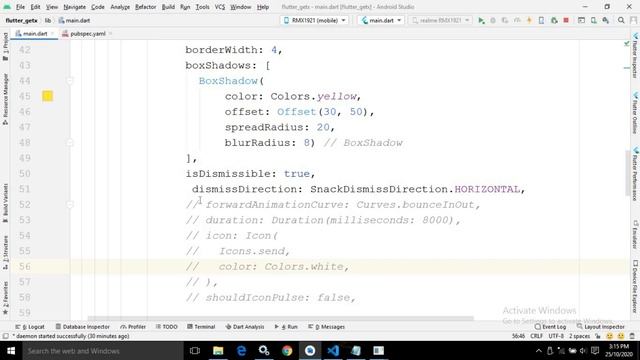The width and height of the screenshot is (640, 360).
Task: Click the lib breadcrumb in navigation bar
Action: click(48, 20)
